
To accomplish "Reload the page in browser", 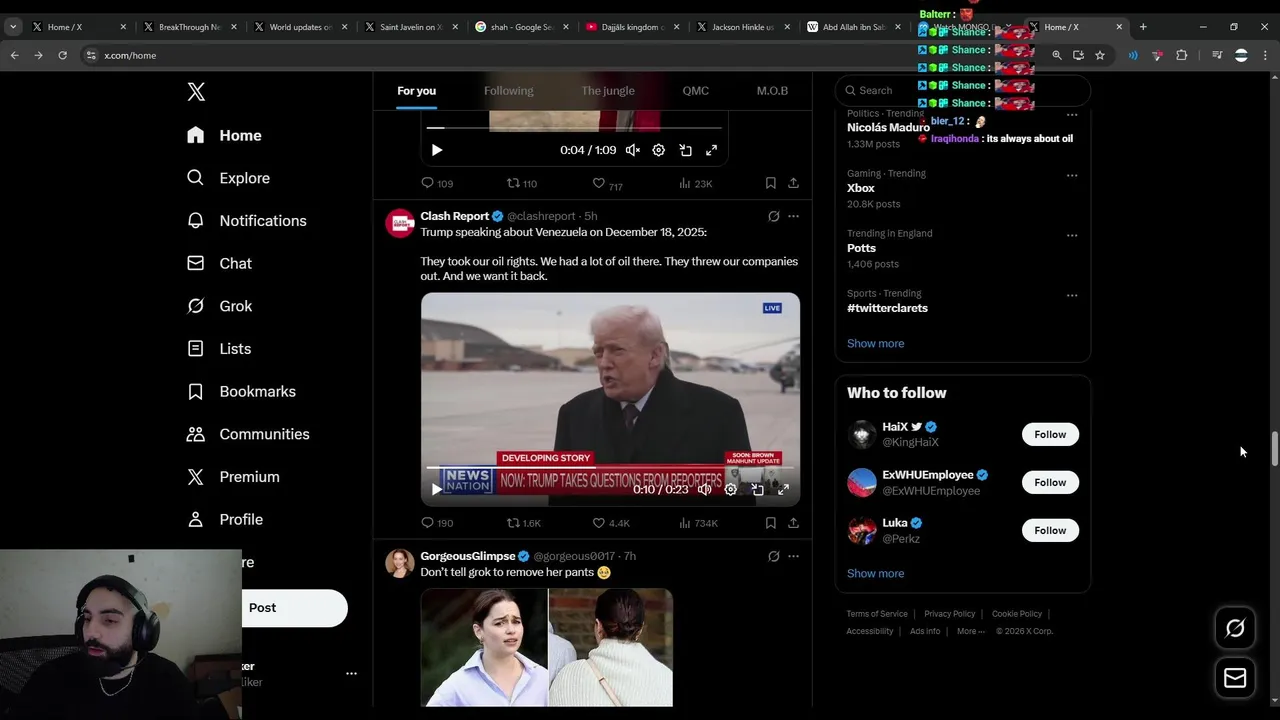I will 62,55.
